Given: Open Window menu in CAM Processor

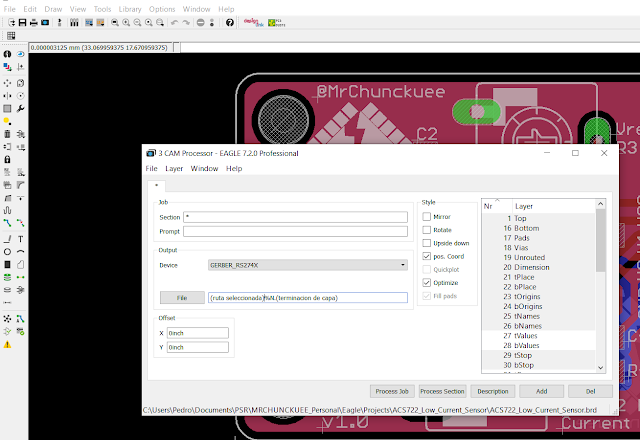Looking at the screenshot, I should (x=204, y=169).
